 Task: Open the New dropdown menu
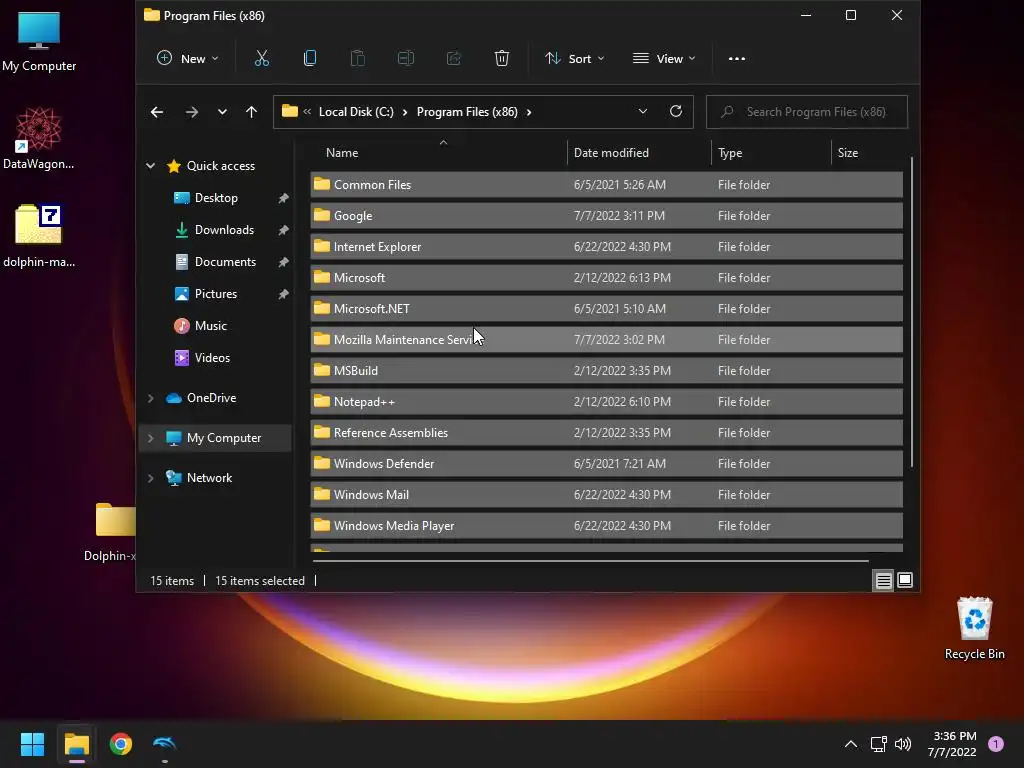(187, 59)
